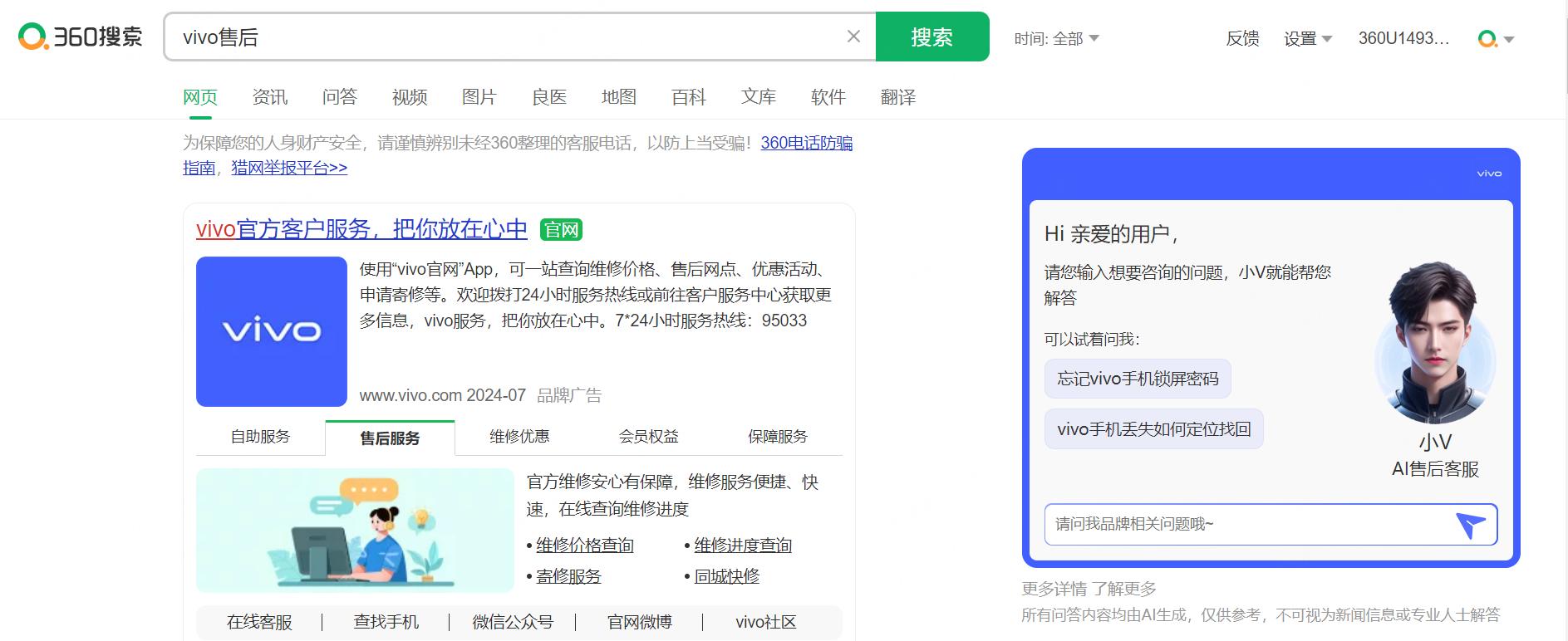Select the 售后服务 tab
Screen dimensions: 1568x641
point(390,438)
